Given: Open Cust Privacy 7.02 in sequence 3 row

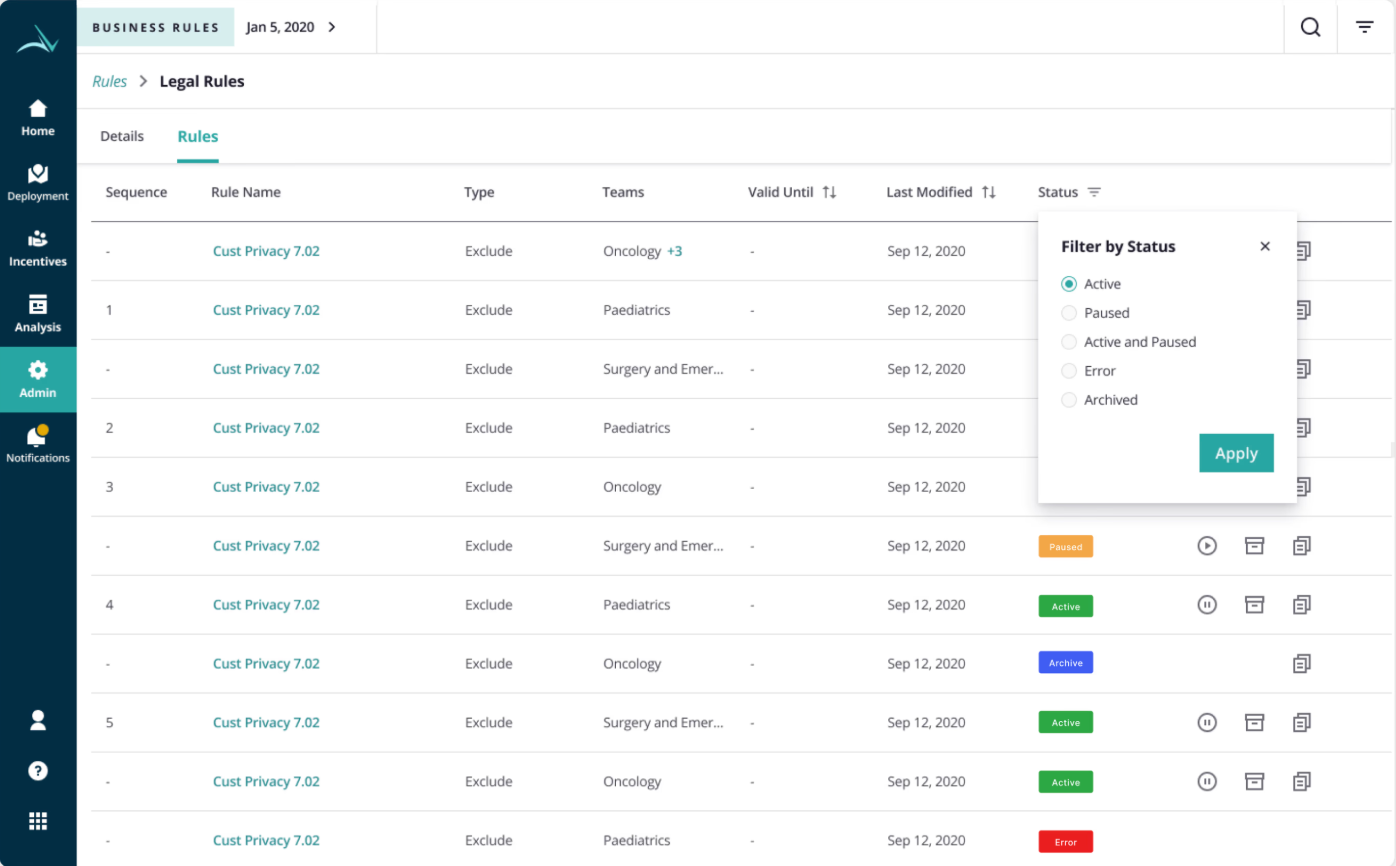Looking at the screenshot, I should pyautogui.click(x=266, y=487).
